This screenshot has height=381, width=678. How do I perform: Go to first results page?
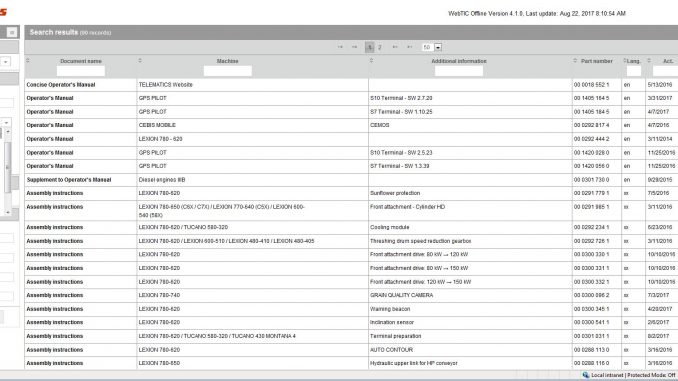(340, 47)
